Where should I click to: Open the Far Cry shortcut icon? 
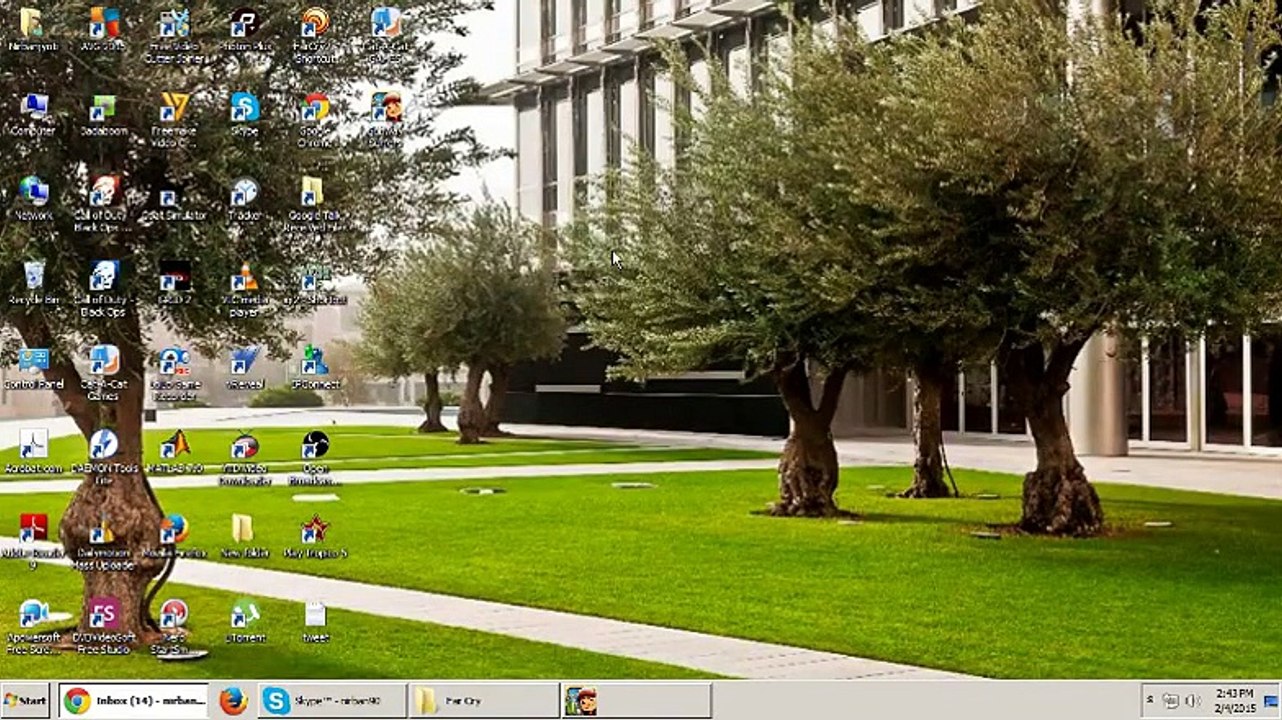(315, 35)
